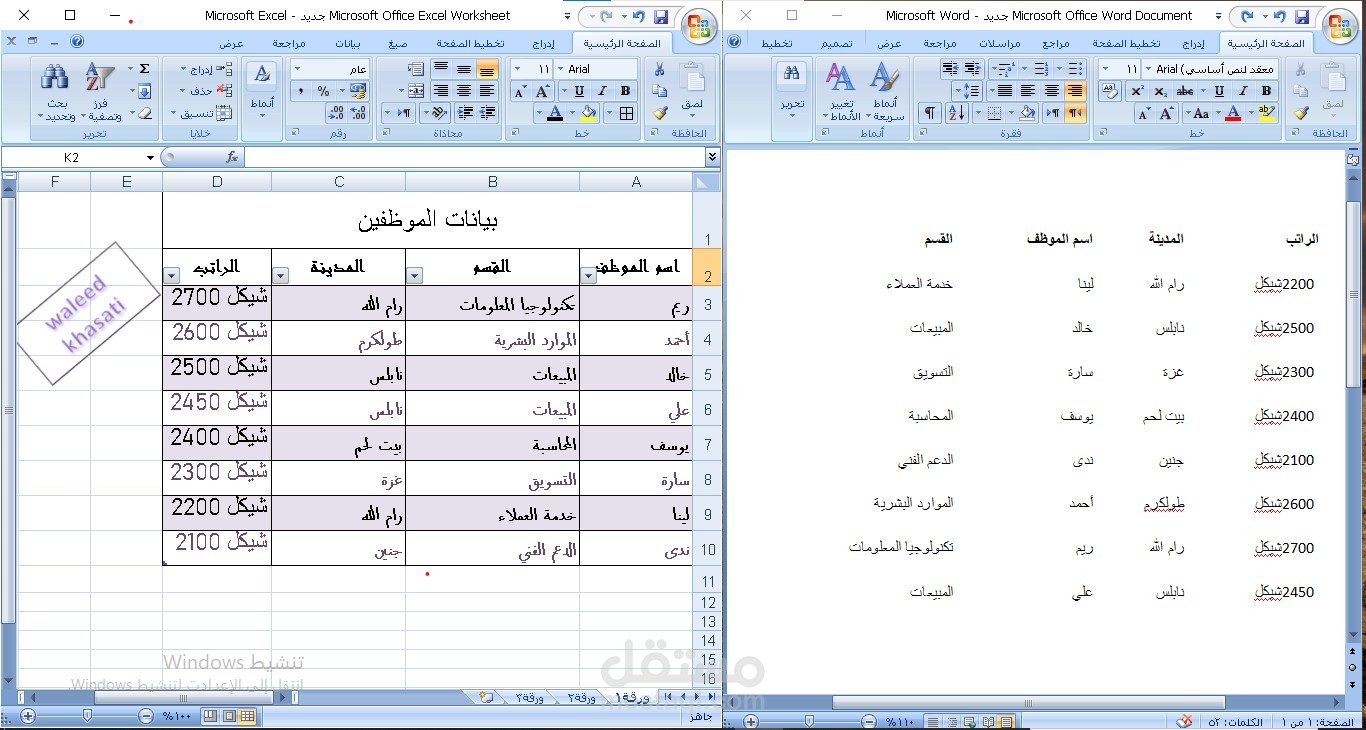
Task: Expand the Excel Name Box dropdown
Action: tap(150, 157)
